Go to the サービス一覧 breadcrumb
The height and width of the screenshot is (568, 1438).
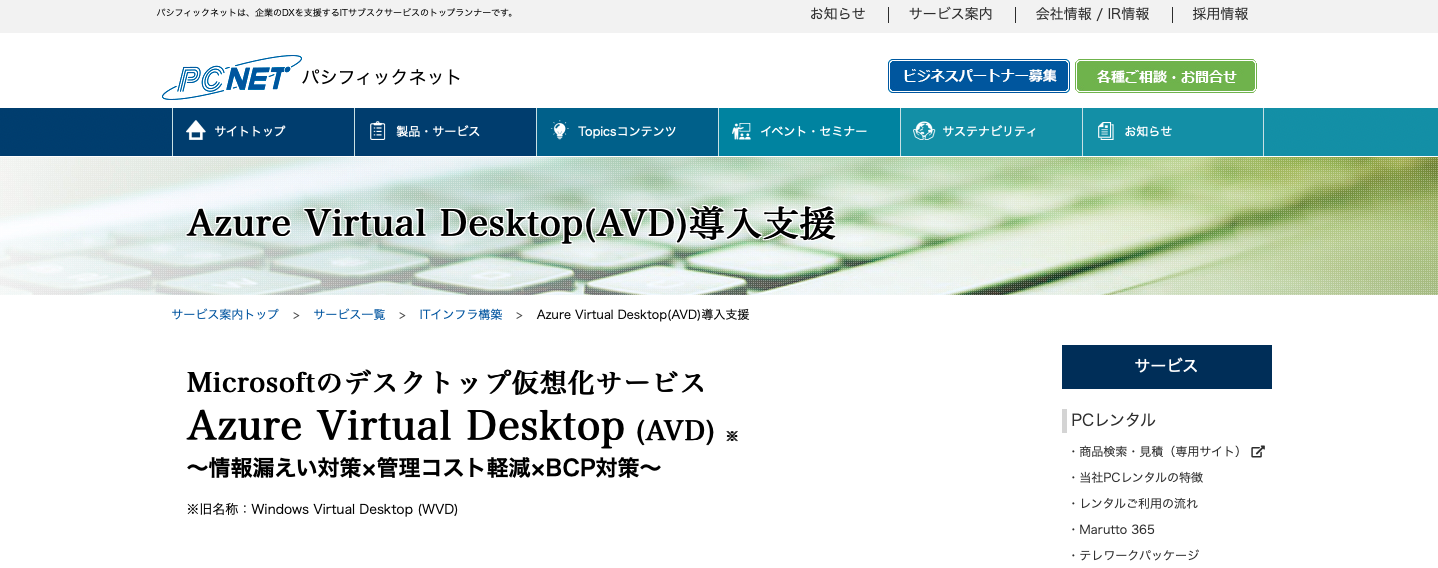click(x=349, y=314)
